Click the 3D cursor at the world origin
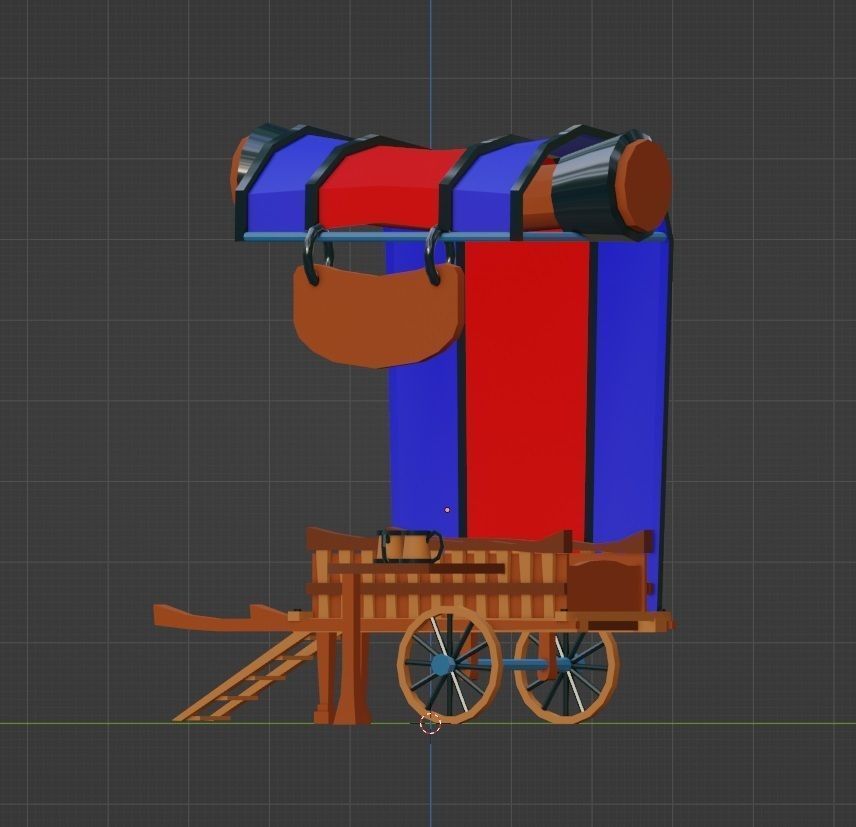 [x=430, y=723]
